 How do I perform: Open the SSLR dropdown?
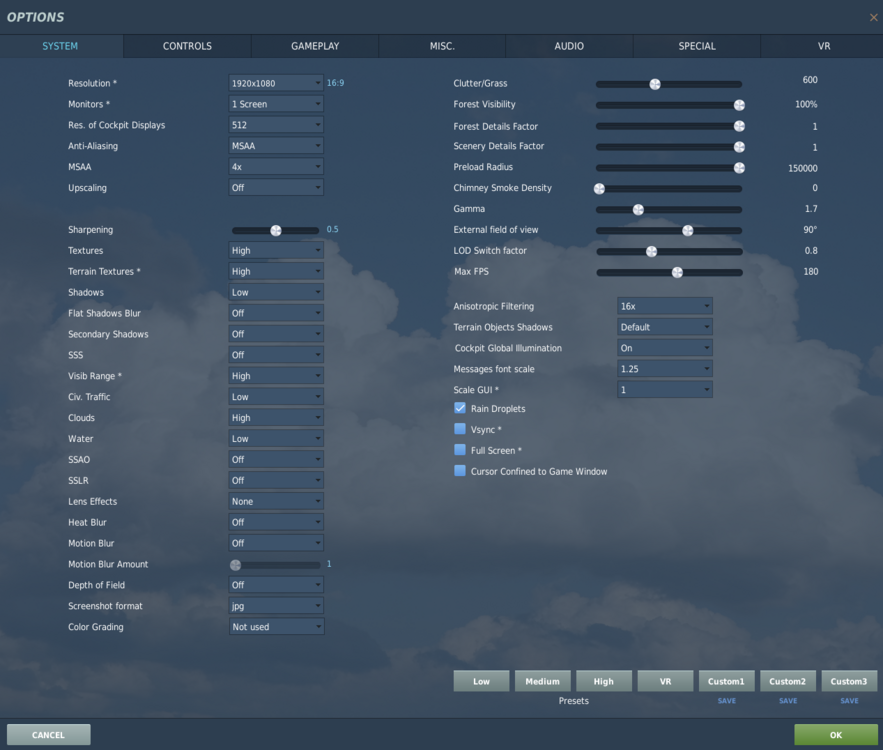(x=276, y=480)
